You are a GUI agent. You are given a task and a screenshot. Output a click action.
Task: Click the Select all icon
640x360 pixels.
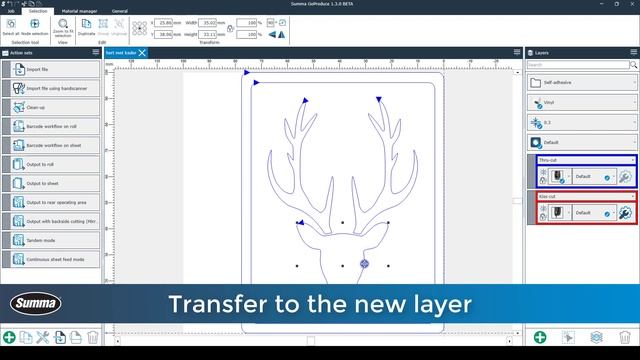coord(11,24)
